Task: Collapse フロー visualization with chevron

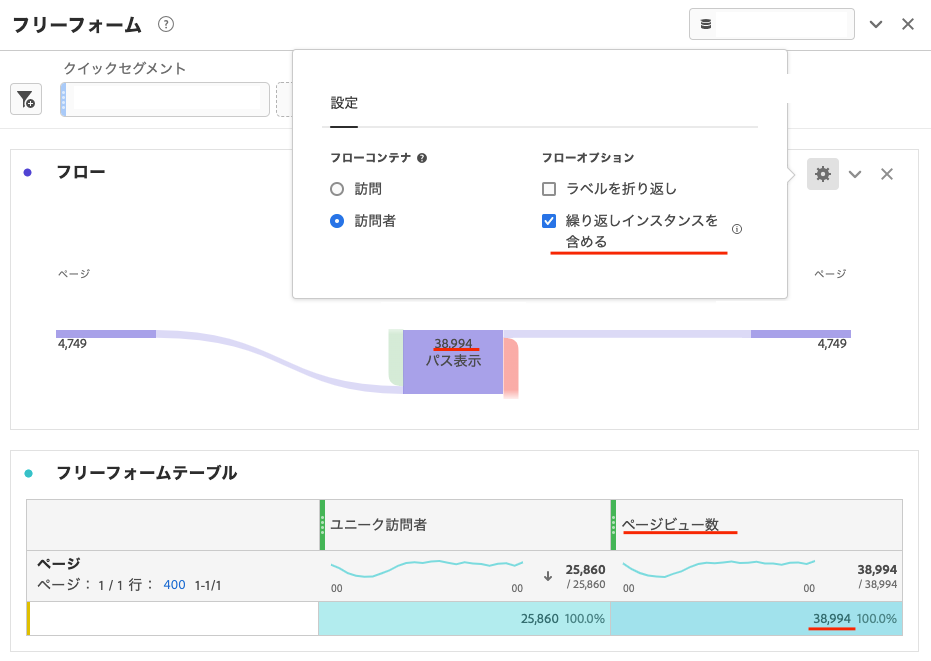Action: (855, 174)
